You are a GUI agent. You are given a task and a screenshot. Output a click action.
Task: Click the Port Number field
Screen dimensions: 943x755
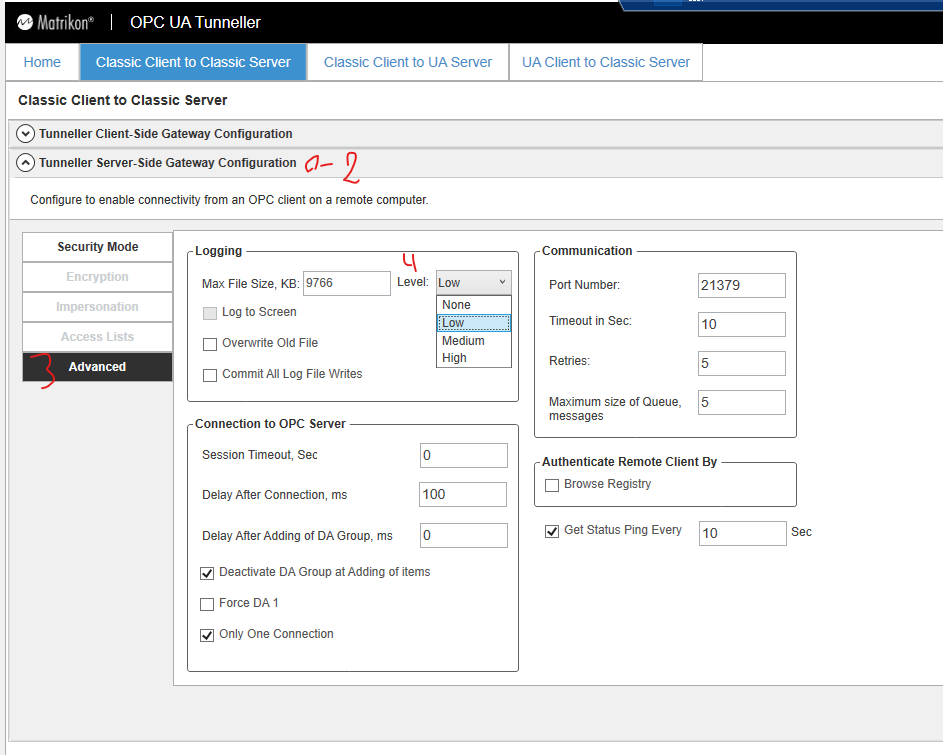(x=742, y=285)
